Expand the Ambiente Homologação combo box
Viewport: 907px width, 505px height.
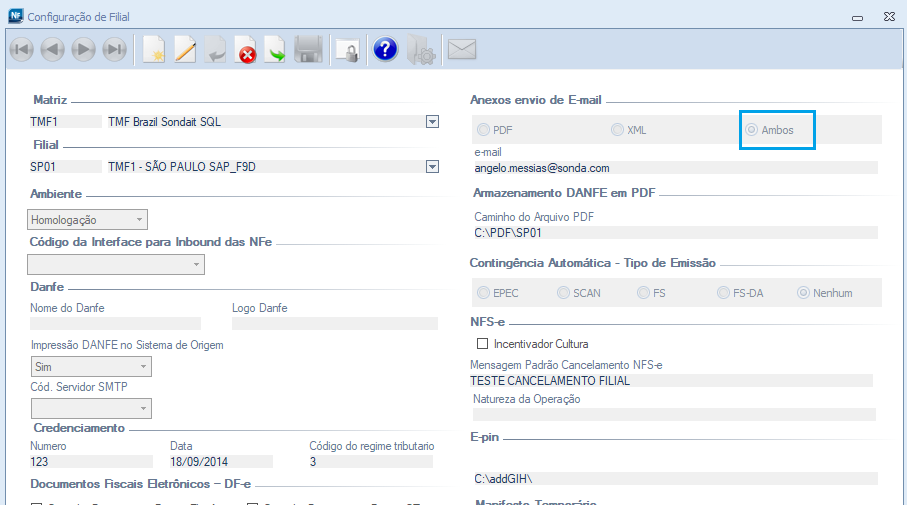tap(87, 220)
